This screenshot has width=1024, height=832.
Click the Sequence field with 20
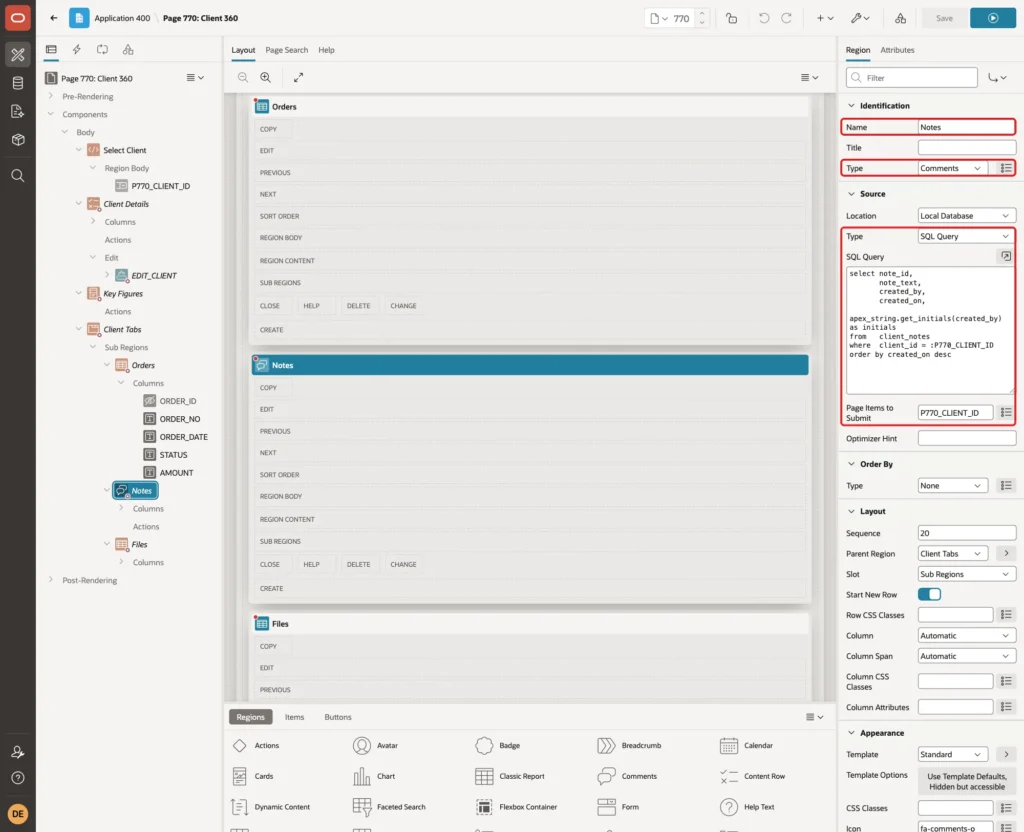(x=966, y=534)
